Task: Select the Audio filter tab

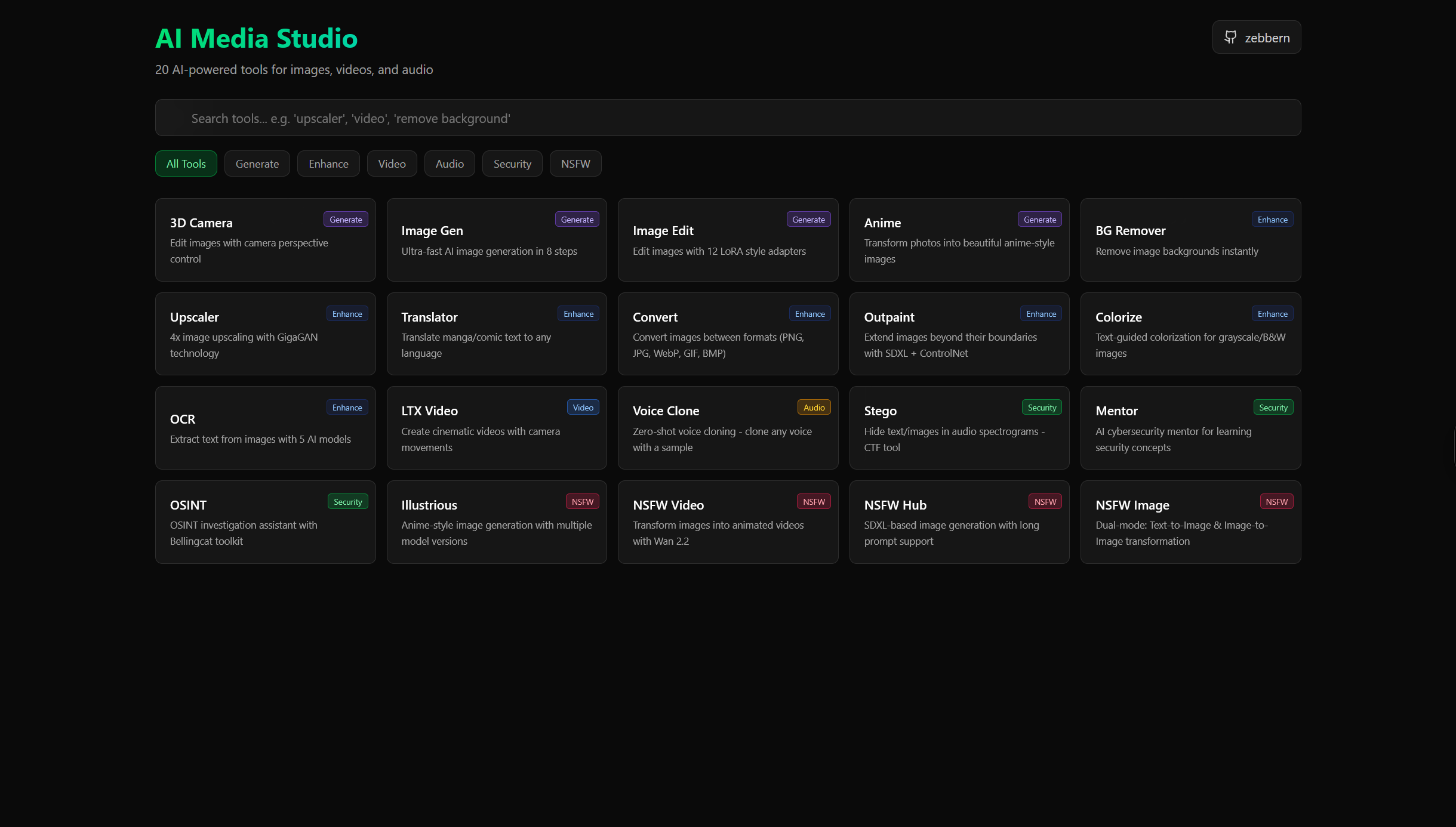Action: 450,163
